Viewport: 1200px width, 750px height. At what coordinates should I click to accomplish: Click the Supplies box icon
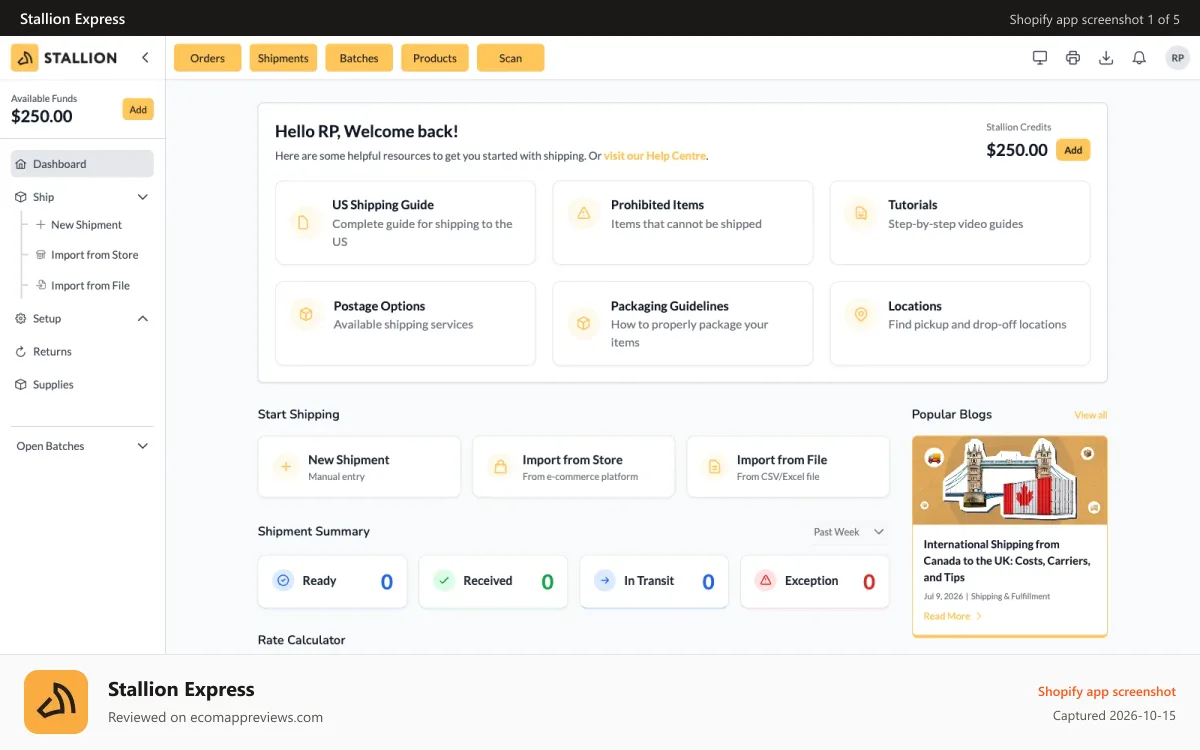point(21,385)
